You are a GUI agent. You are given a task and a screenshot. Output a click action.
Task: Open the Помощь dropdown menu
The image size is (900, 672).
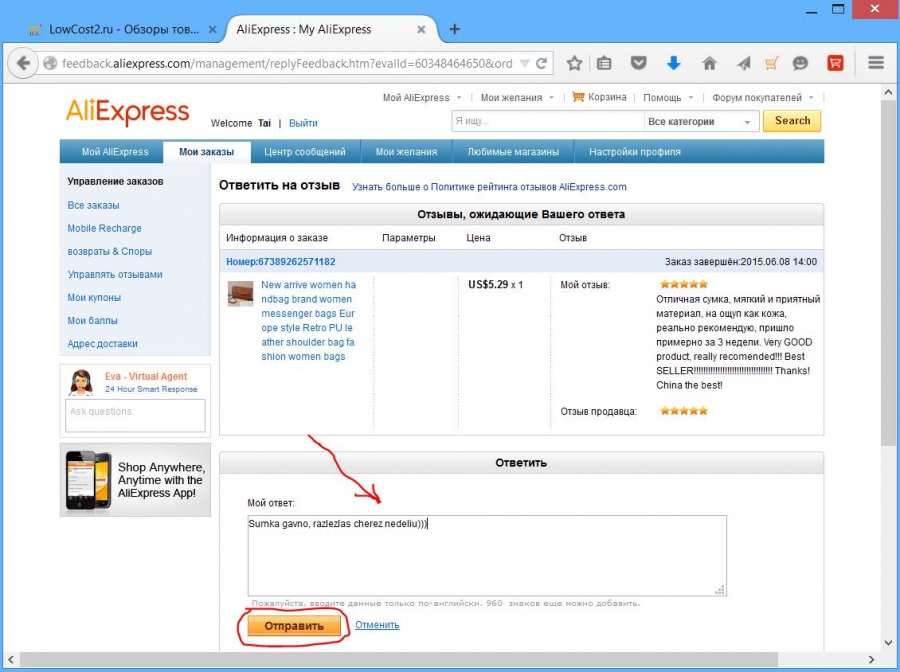667,98
